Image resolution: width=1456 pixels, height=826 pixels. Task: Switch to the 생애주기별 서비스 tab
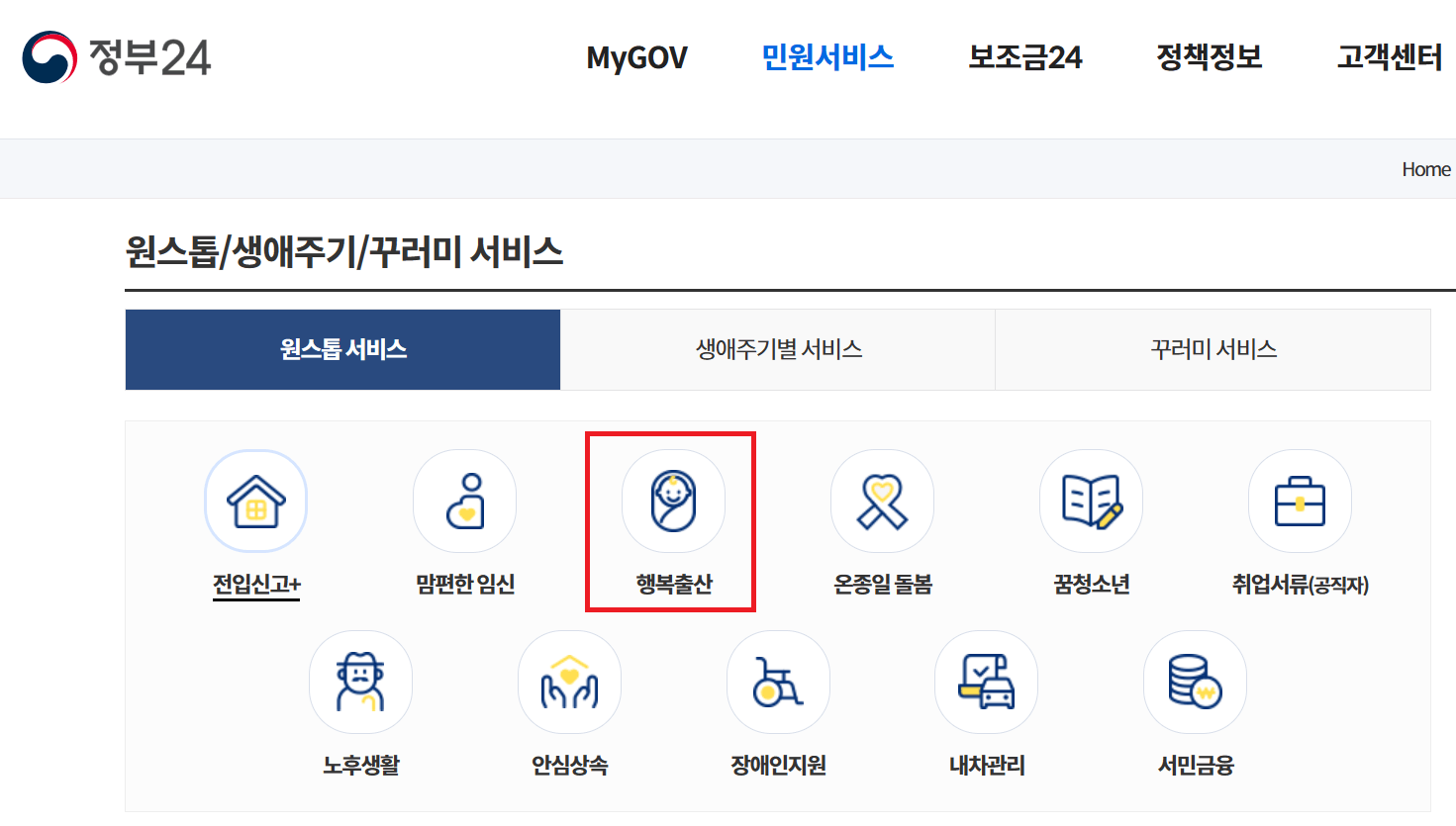[777, 349]
